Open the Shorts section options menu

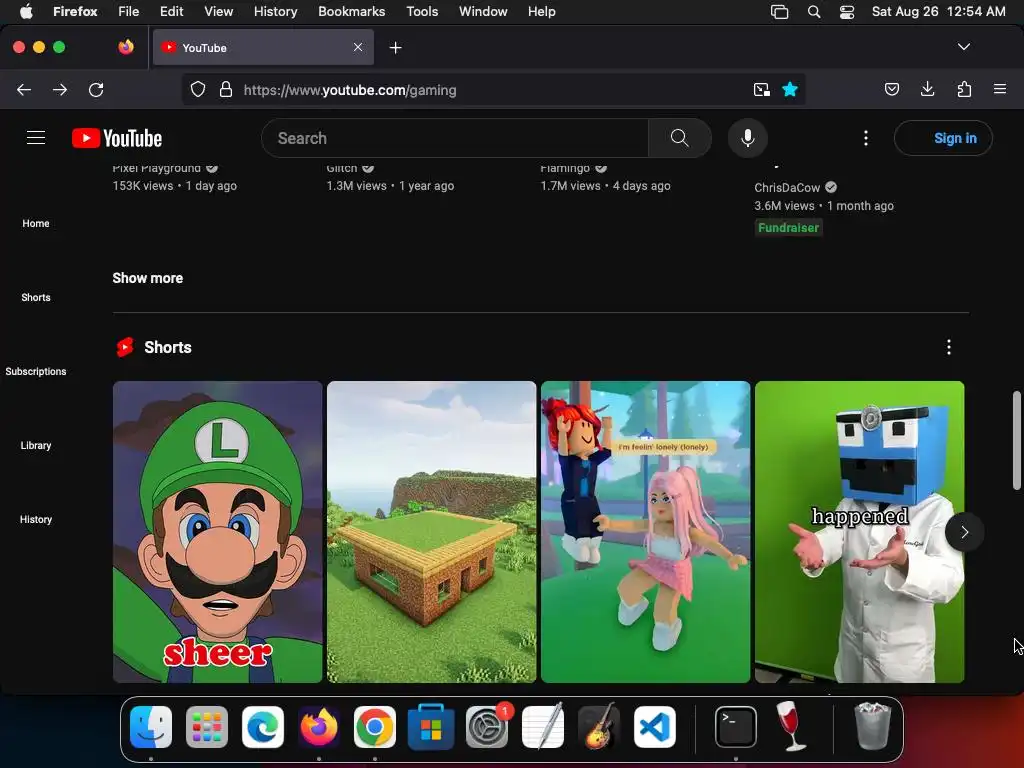point(949,347)
